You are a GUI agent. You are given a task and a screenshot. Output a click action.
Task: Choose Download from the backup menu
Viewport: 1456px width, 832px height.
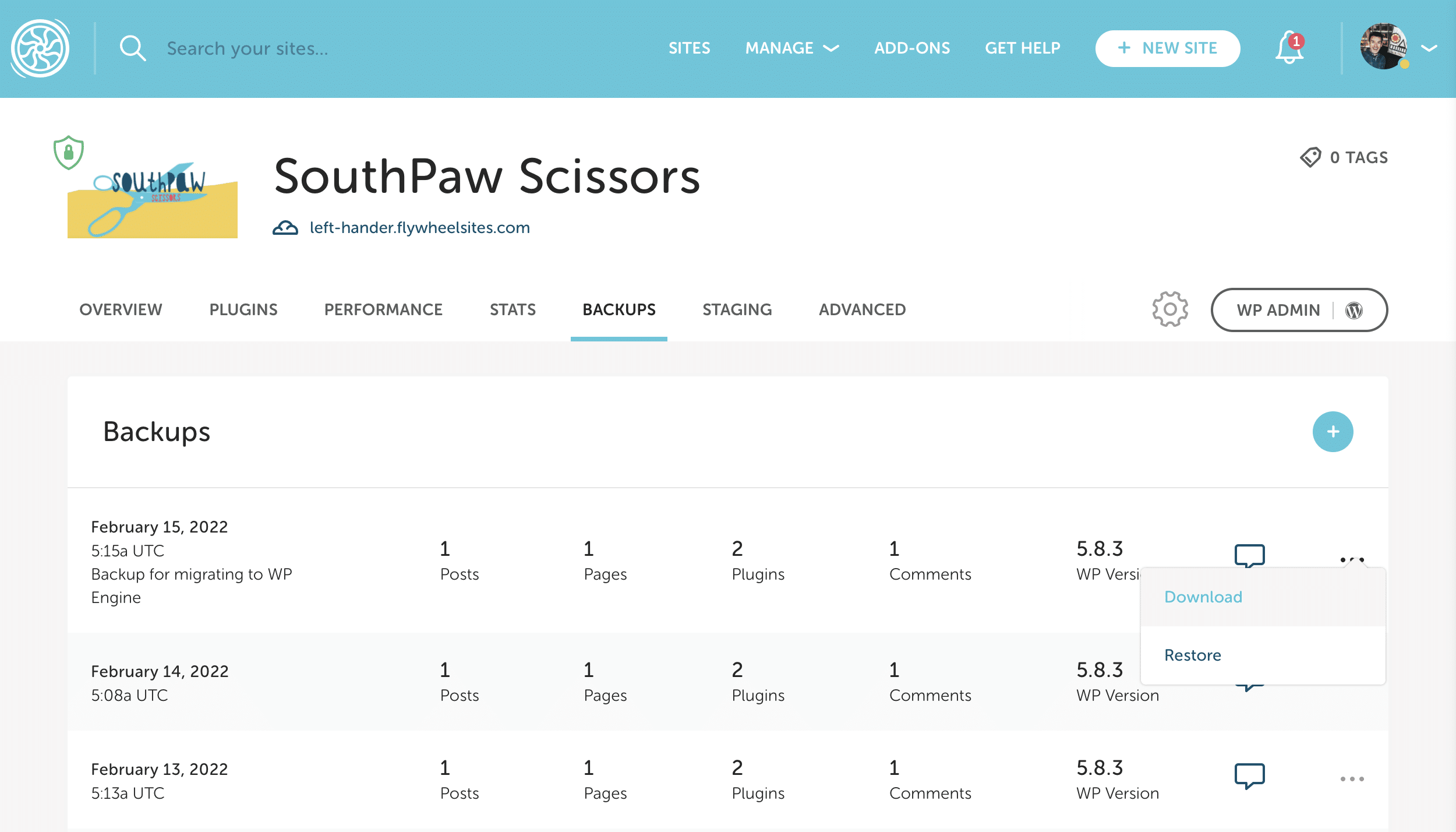click(x=1203, y=597)
